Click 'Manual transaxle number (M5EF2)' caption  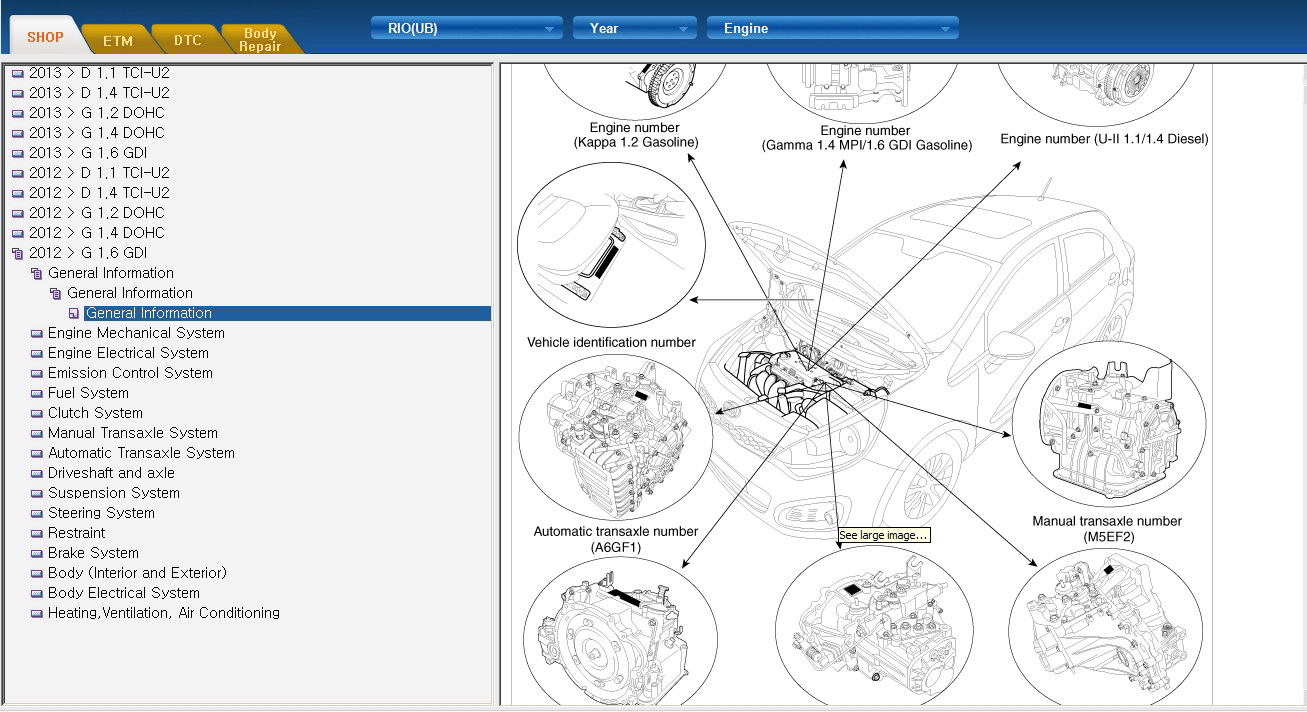point(1107,529)
